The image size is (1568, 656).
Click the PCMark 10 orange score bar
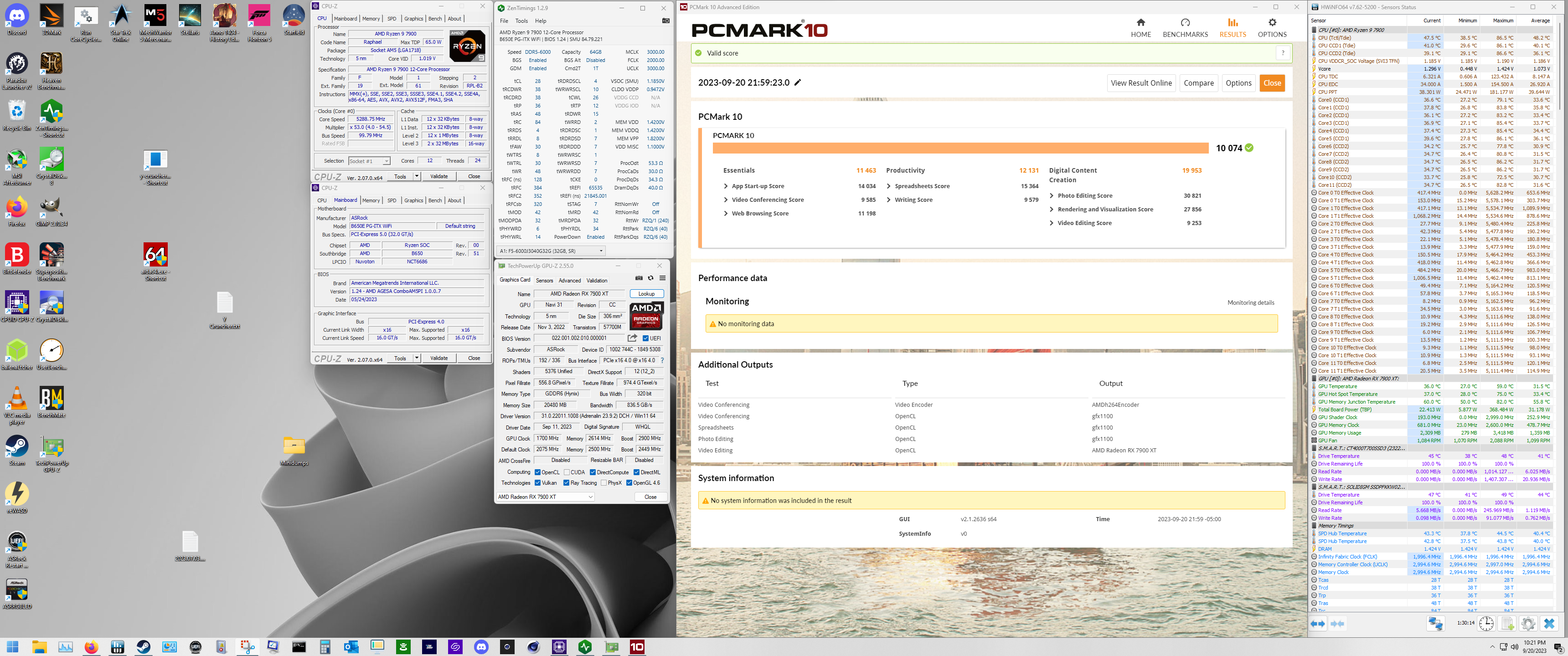click(960, 148)
